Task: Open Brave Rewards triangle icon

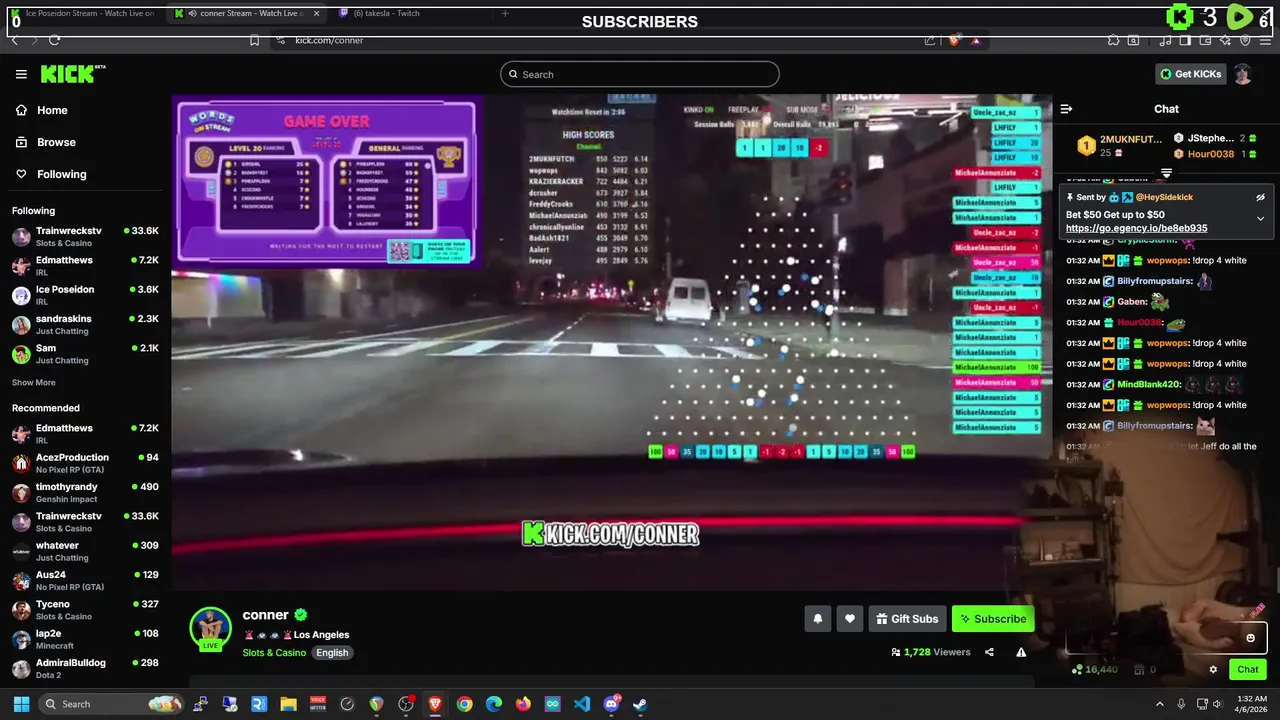Action: pyautogui.click(x=975, y=40)
